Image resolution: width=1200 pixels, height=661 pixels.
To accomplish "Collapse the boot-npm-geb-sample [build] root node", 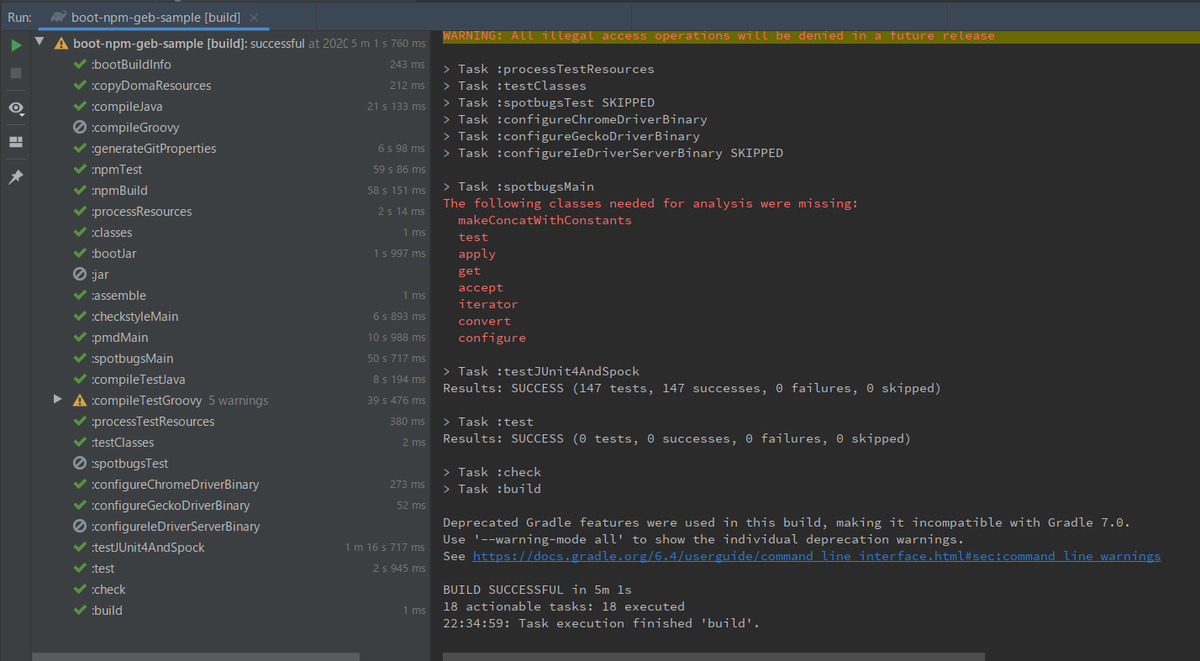I will (x=38, y=43).
